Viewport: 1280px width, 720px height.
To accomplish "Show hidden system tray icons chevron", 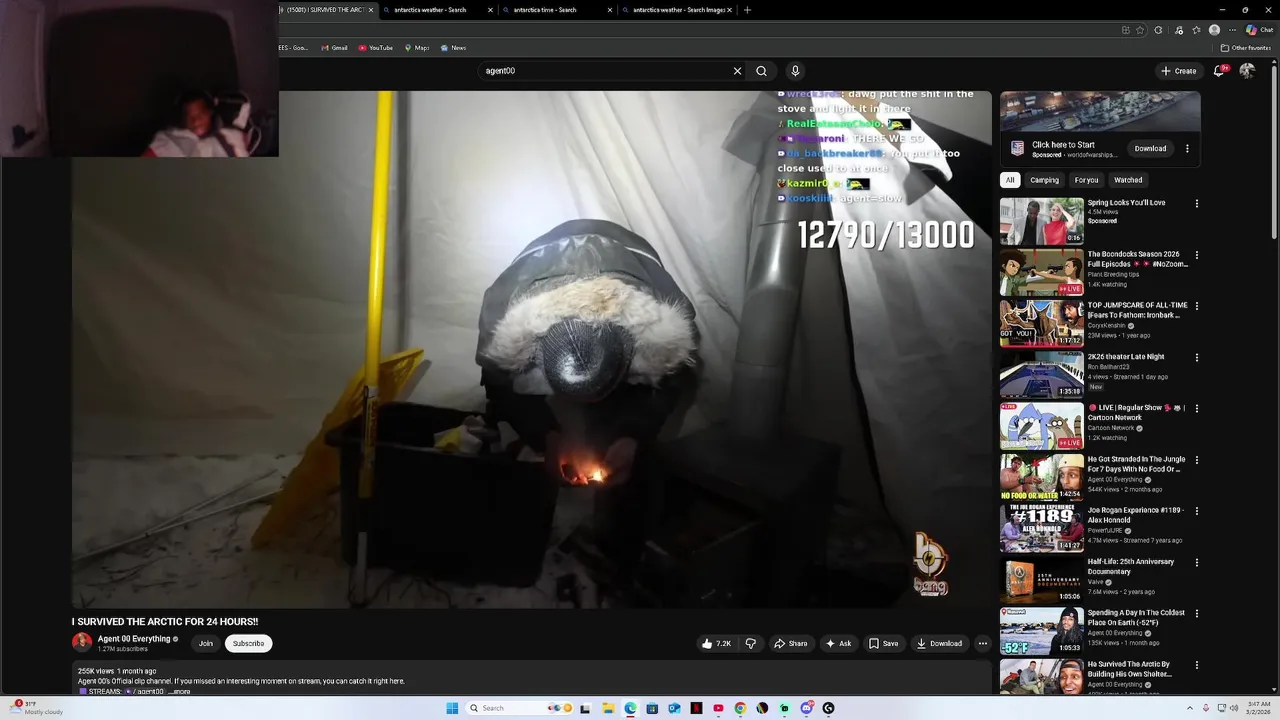I will [x=1190, y=708].
